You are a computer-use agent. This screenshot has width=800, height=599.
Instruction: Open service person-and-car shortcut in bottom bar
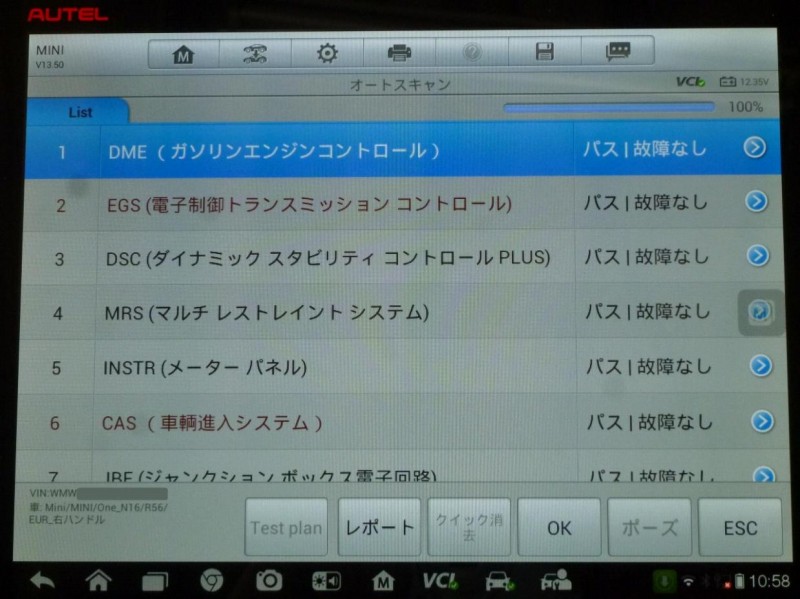coord(556,581)
